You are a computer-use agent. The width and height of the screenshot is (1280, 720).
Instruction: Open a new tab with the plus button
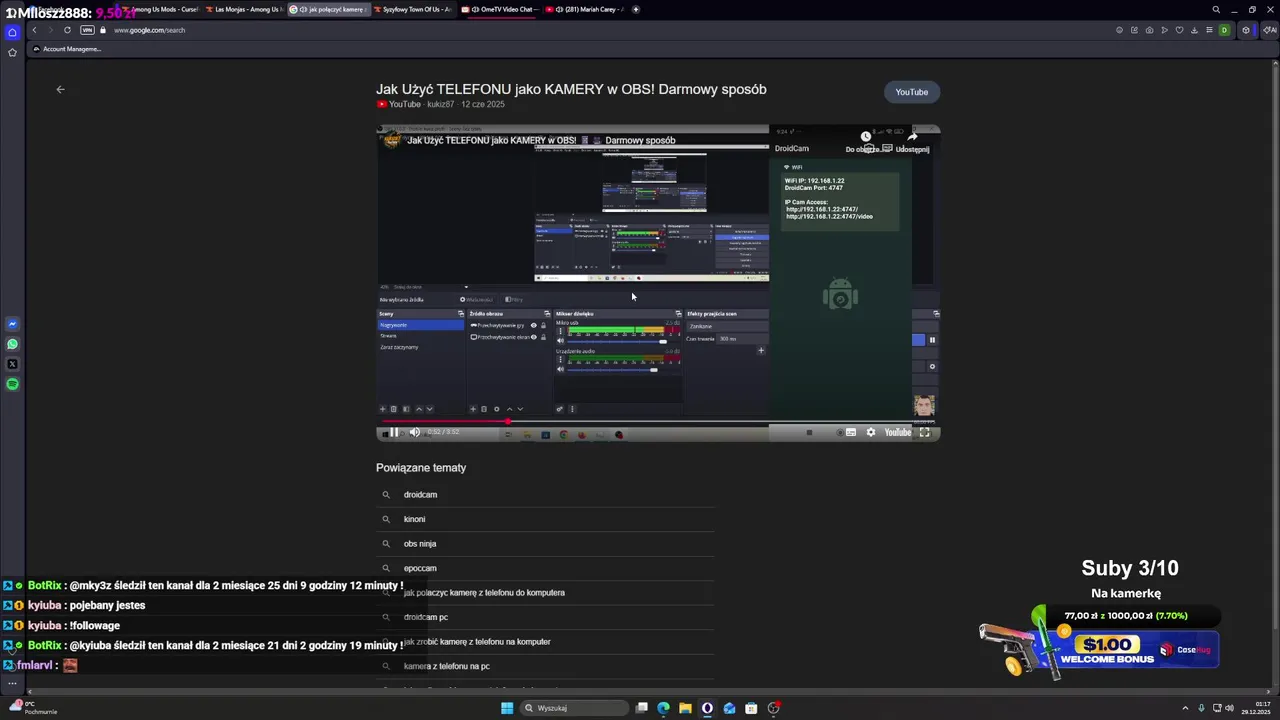point(636,9)
